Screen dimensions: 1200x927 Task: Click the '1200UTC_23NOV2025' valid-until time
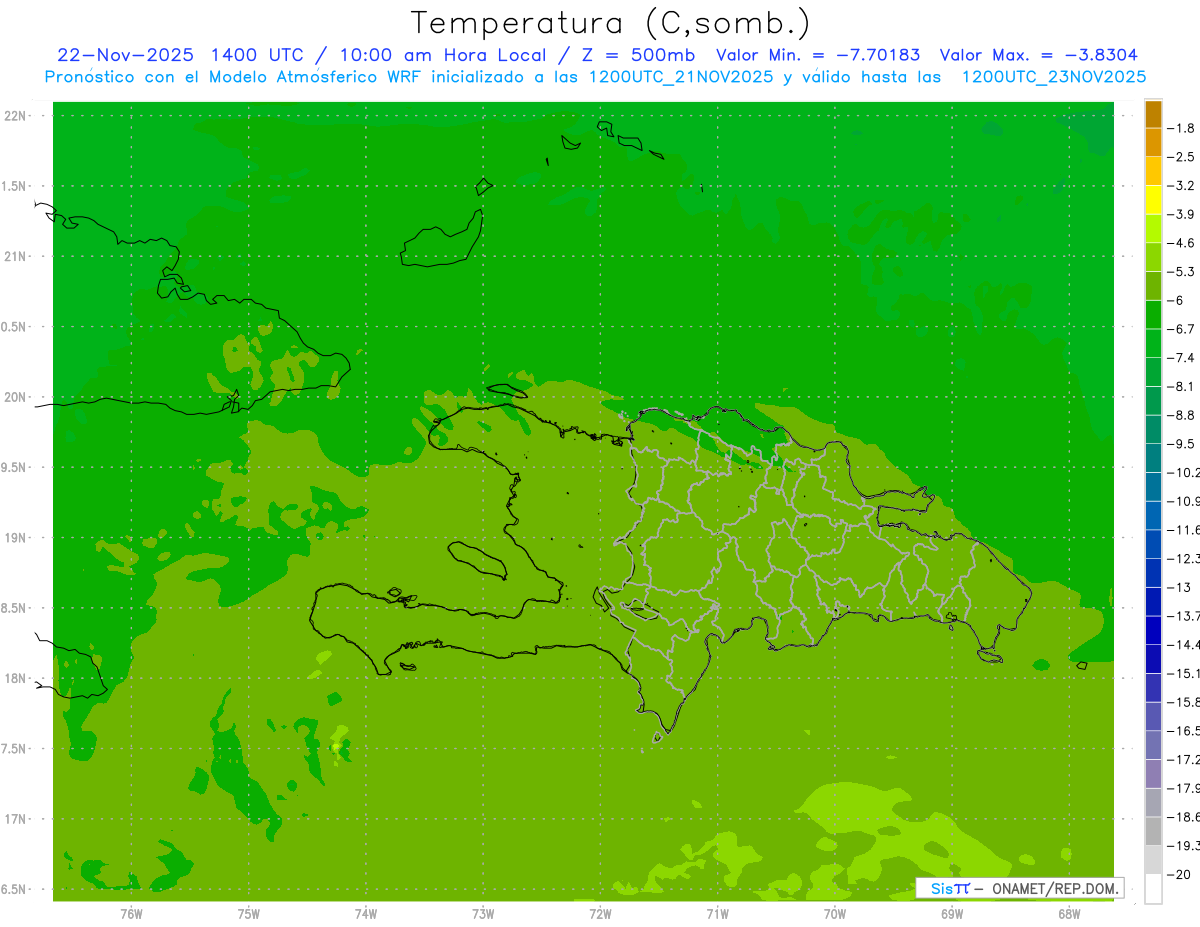click(x=1053, y=77)
